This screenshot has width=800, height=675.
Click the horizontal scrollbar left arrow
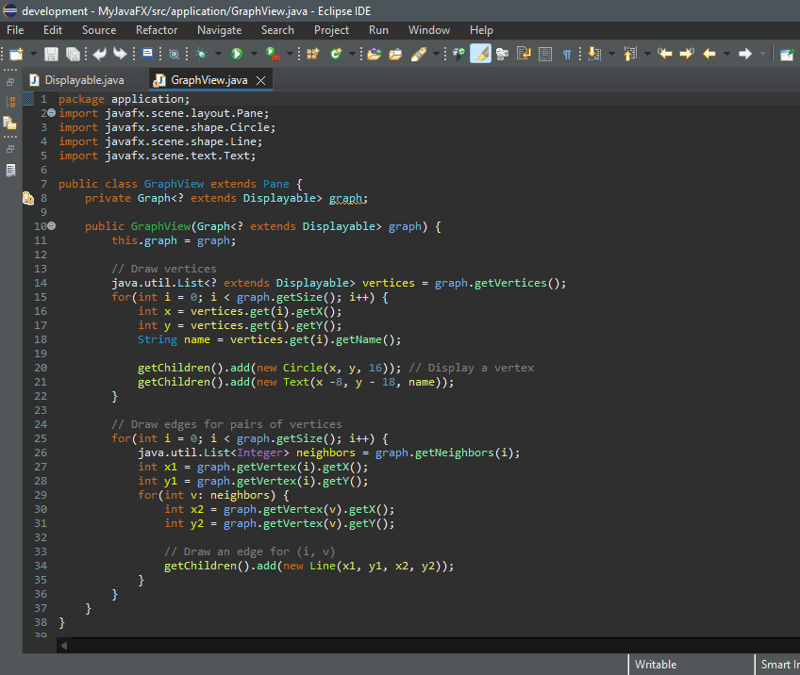tap(66, 646)
